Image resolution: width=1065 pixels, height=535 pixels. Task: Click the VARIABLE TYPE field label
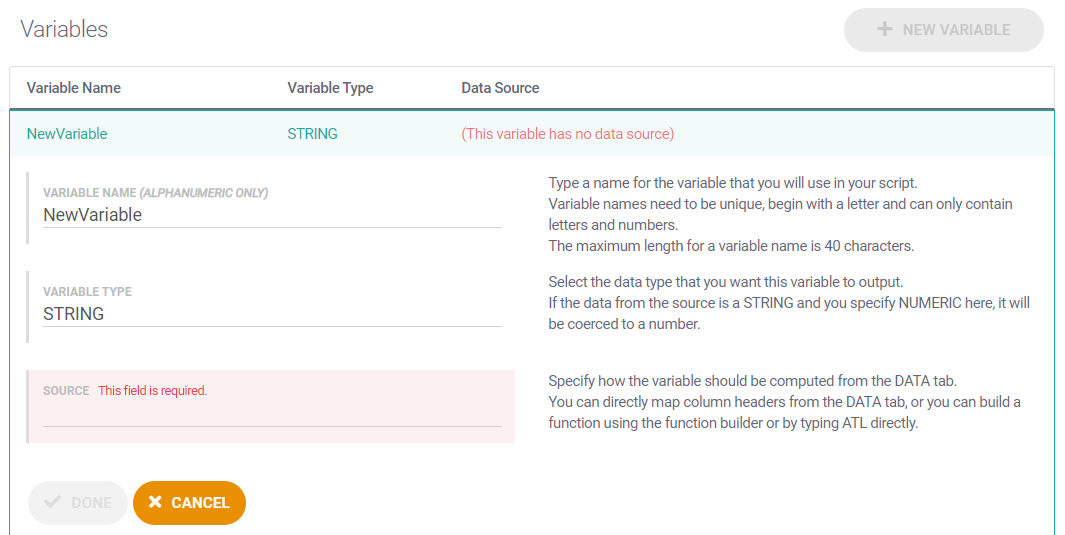[87, 292]
